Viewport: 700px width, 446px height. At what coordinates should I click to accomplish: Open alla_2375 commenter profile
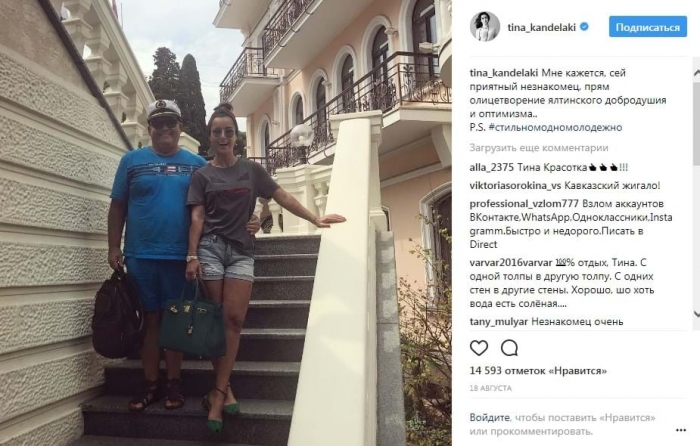pos(492,168)
